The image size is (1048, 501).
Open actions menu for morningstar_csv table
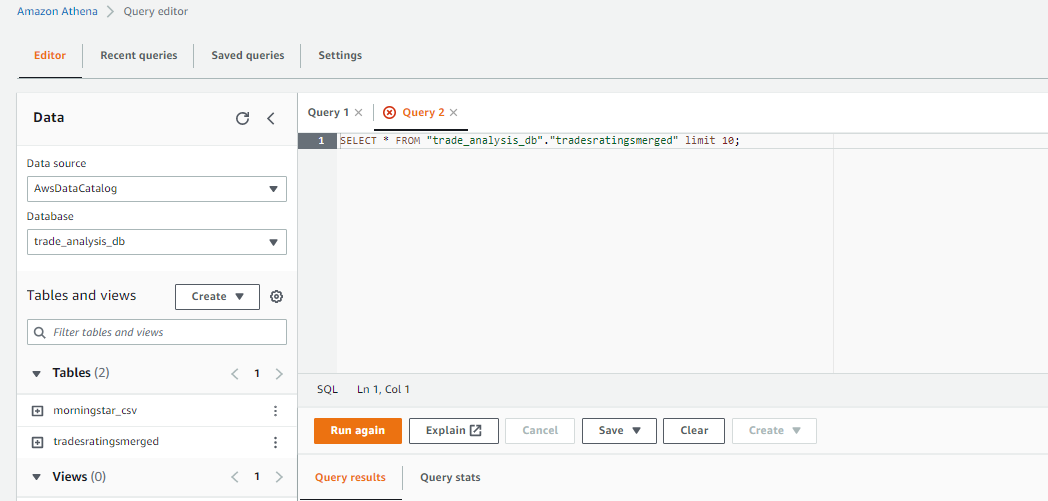275,411
